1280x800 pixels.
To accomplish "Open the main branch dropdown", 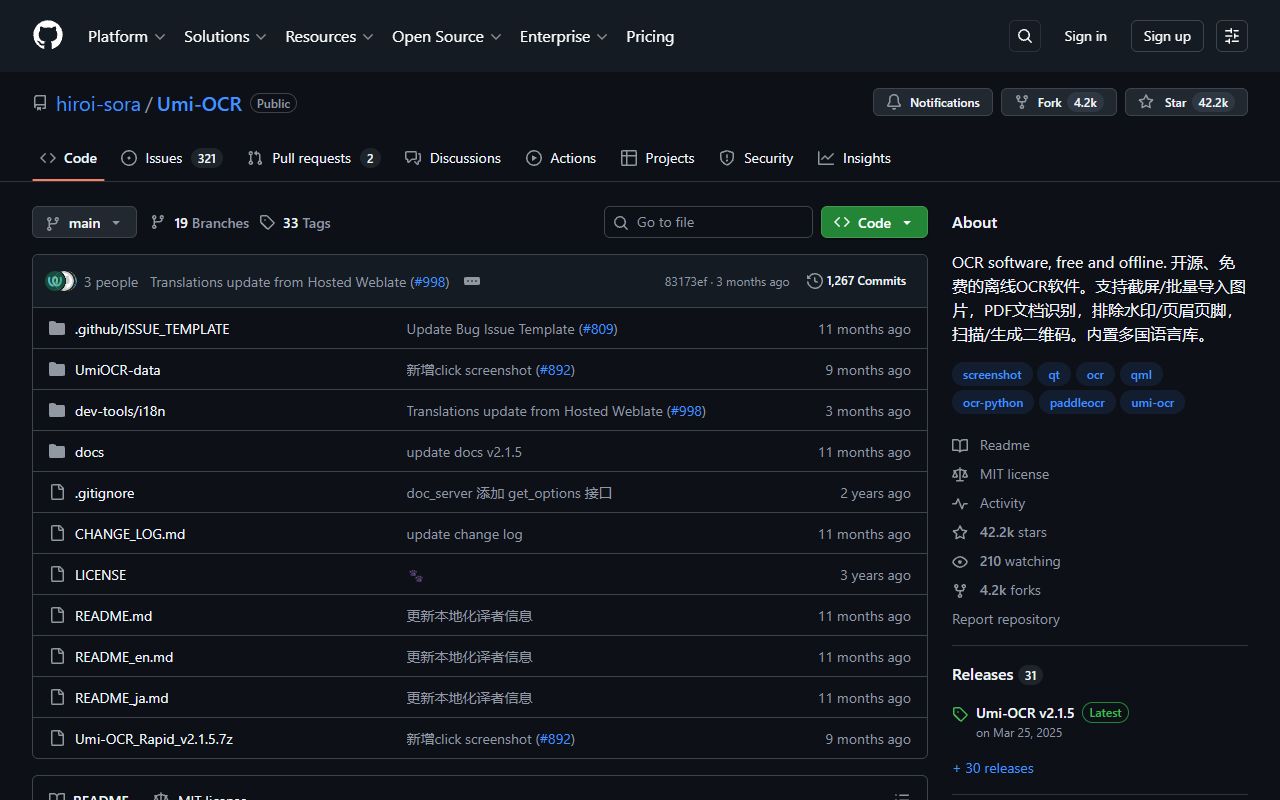I will 84,222.
